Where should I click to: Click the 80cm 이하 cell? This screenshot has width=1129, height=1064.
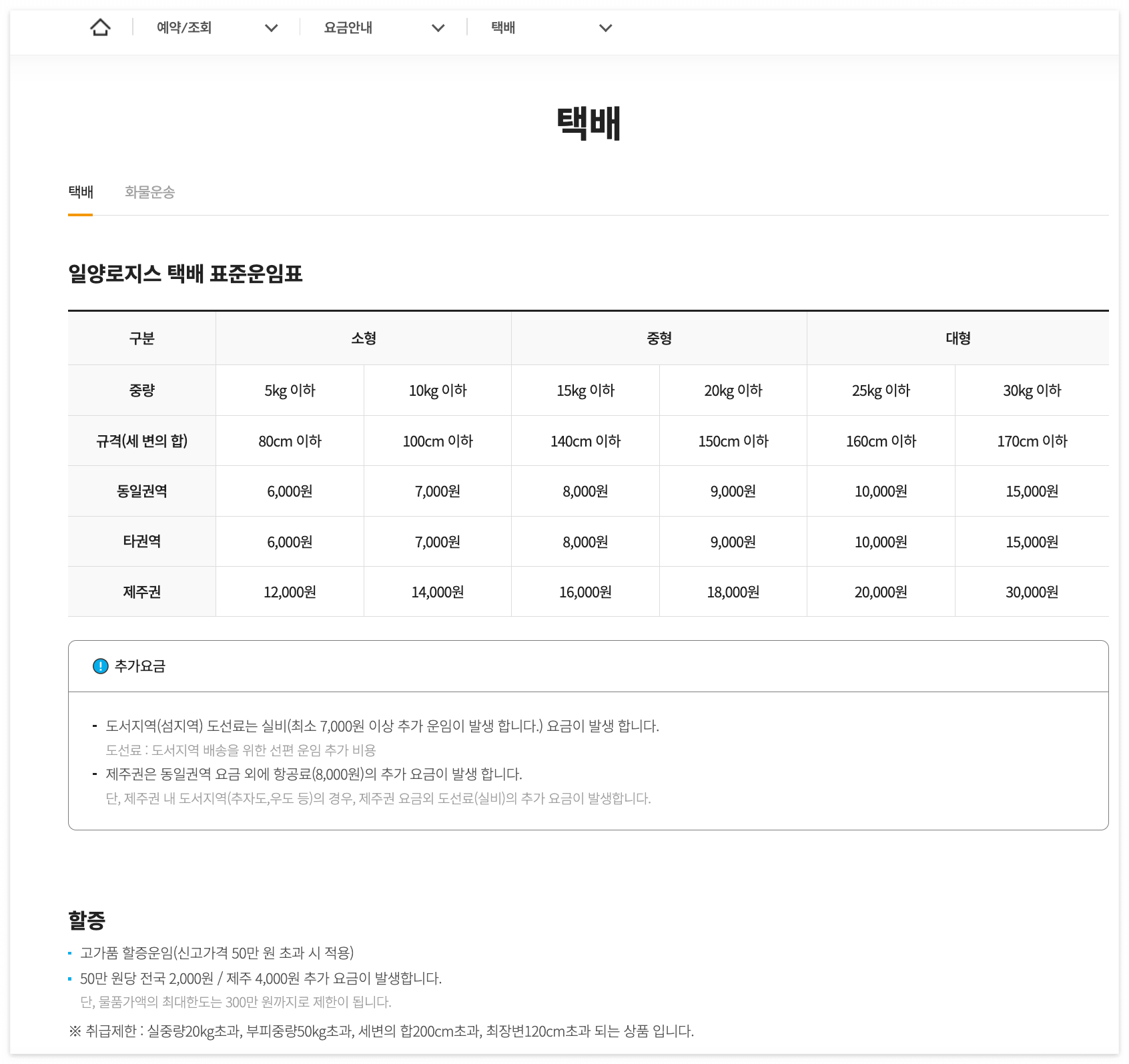point(290,441)
